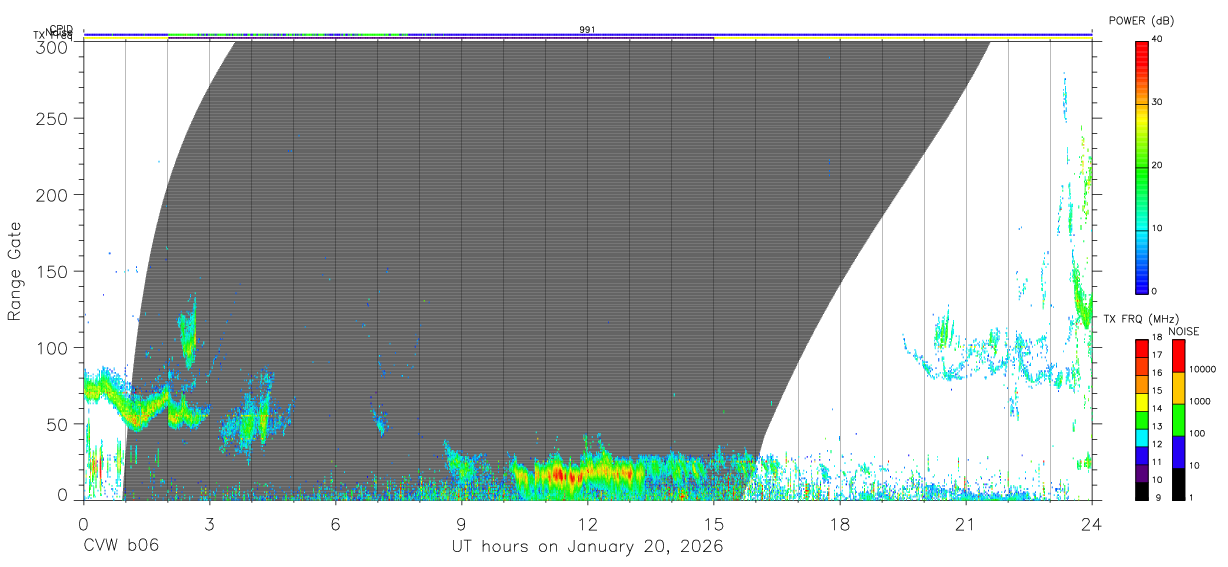Click the 100 range gate tick label

pyautogui.click(x=51, y=347)
